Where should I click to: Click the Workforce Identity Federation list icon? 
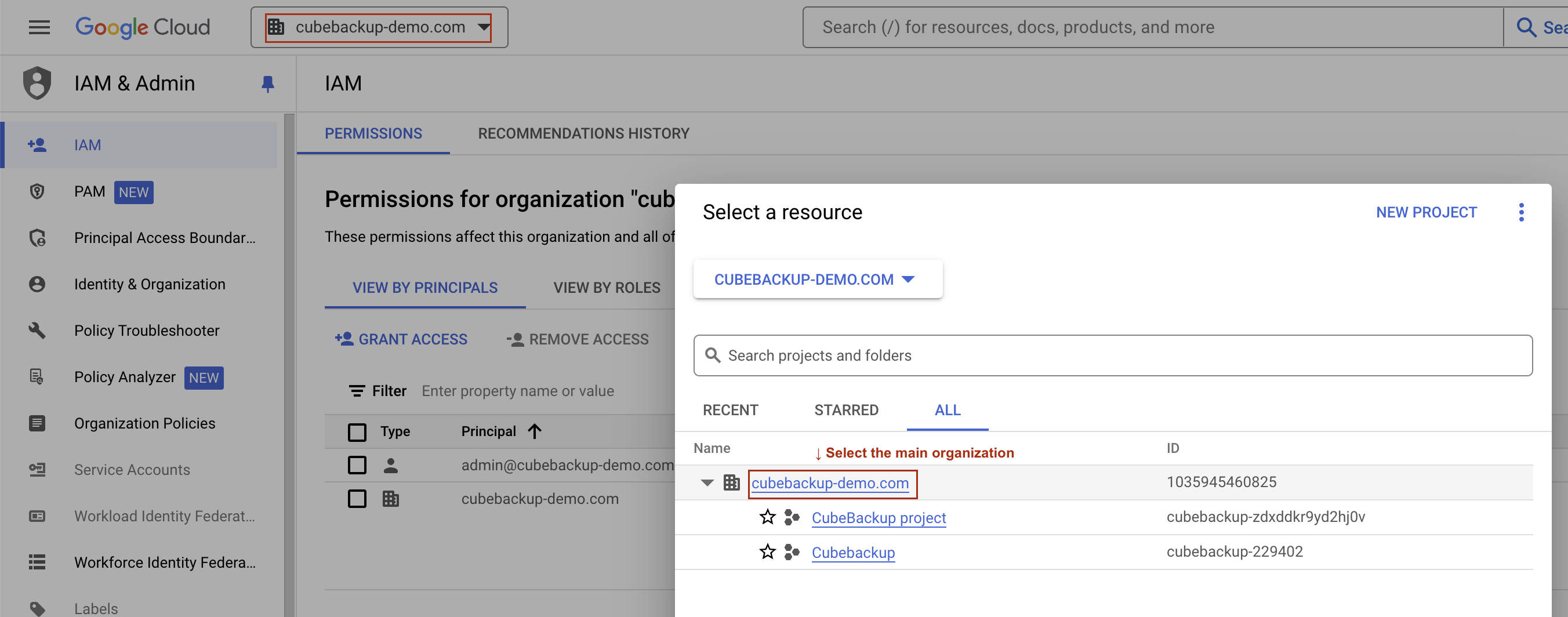click(37, 562)
